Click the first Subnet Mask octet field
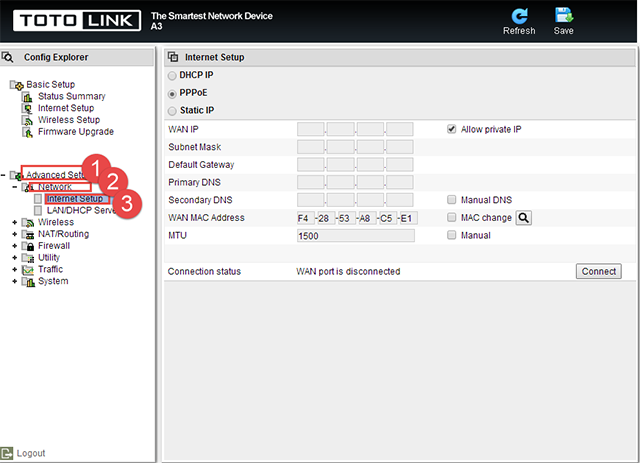Viewport: 640px width, 463px height. pos(311,147)
